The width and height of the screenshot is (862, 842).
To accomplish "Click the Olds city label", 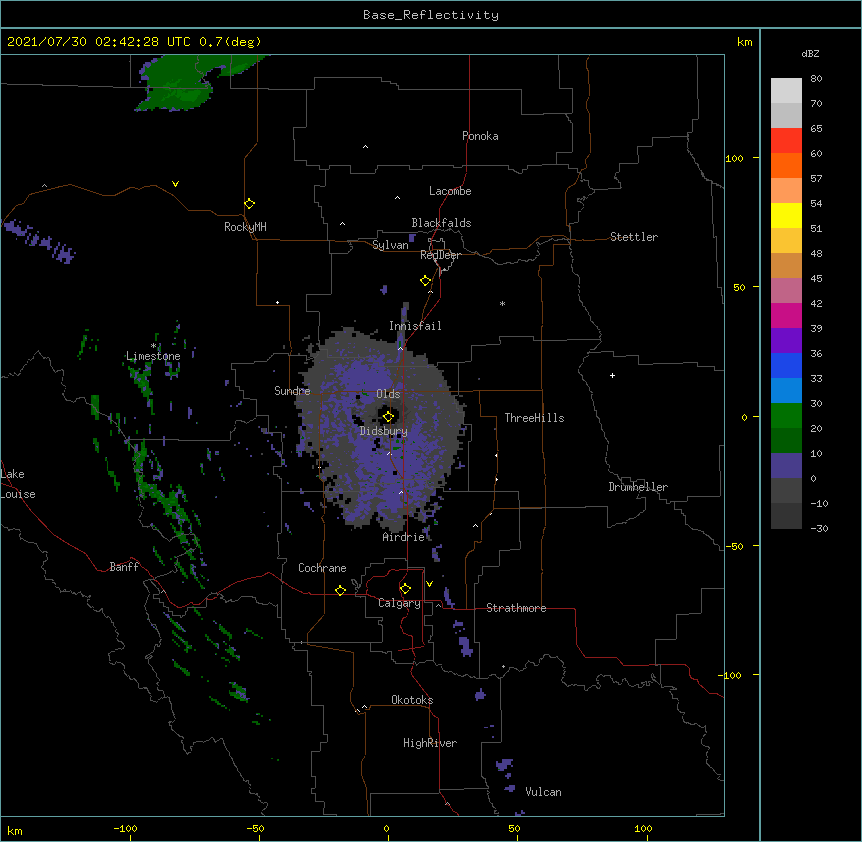I will [388, 394].
